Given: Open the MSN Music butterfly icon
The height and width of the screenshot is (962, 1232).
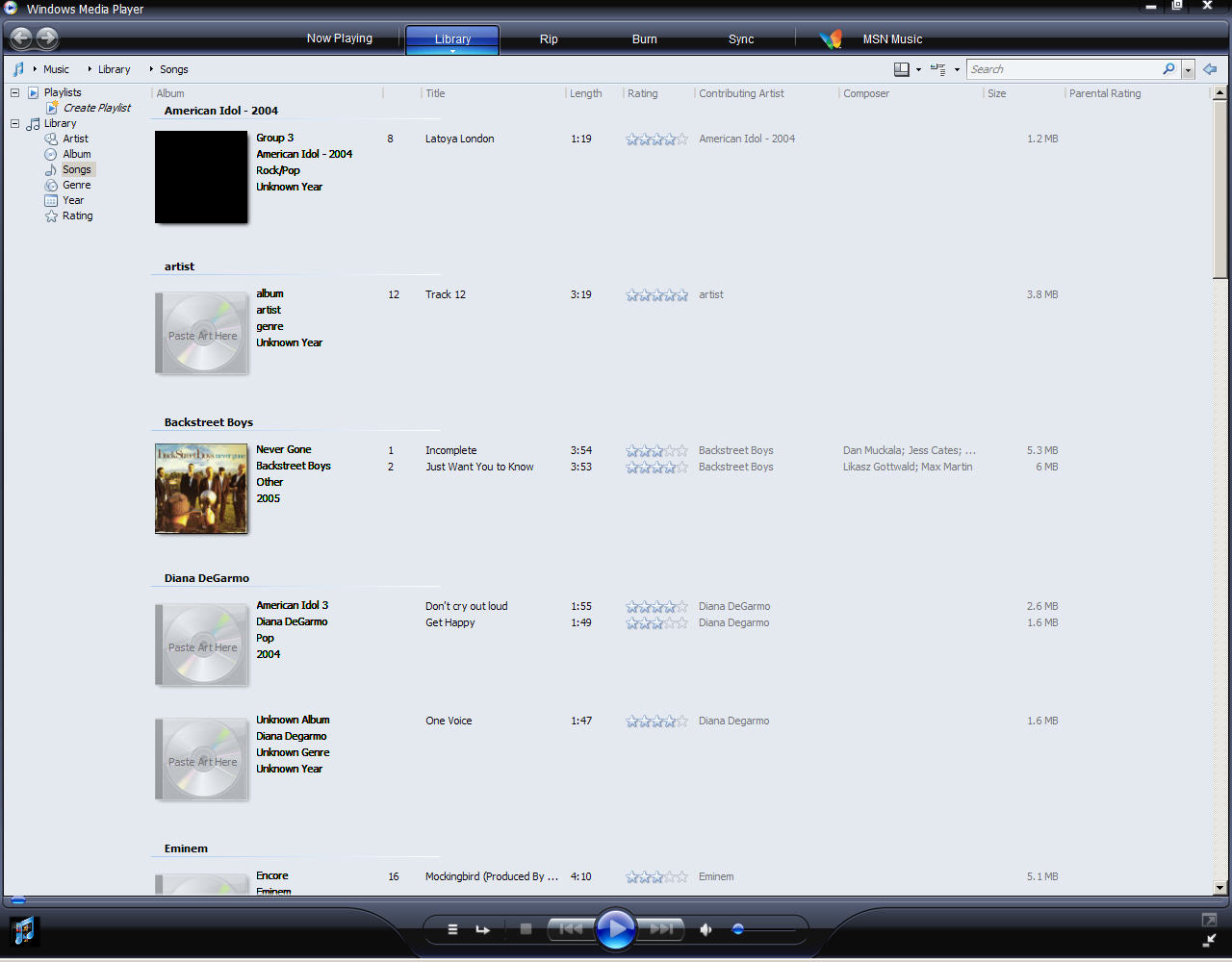Looking at the screenshot, I should click(x=831, y=38).
